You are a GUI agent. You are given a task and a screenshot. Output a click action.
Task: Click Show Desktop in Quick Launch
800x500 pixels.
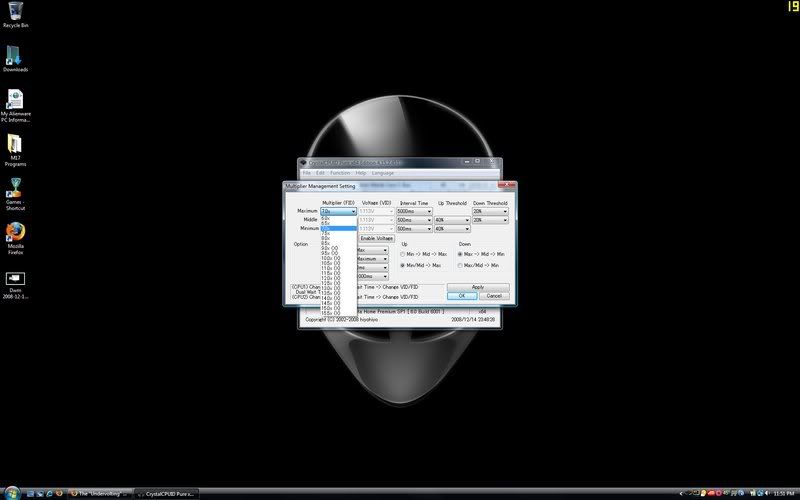[x=30, y=494]
